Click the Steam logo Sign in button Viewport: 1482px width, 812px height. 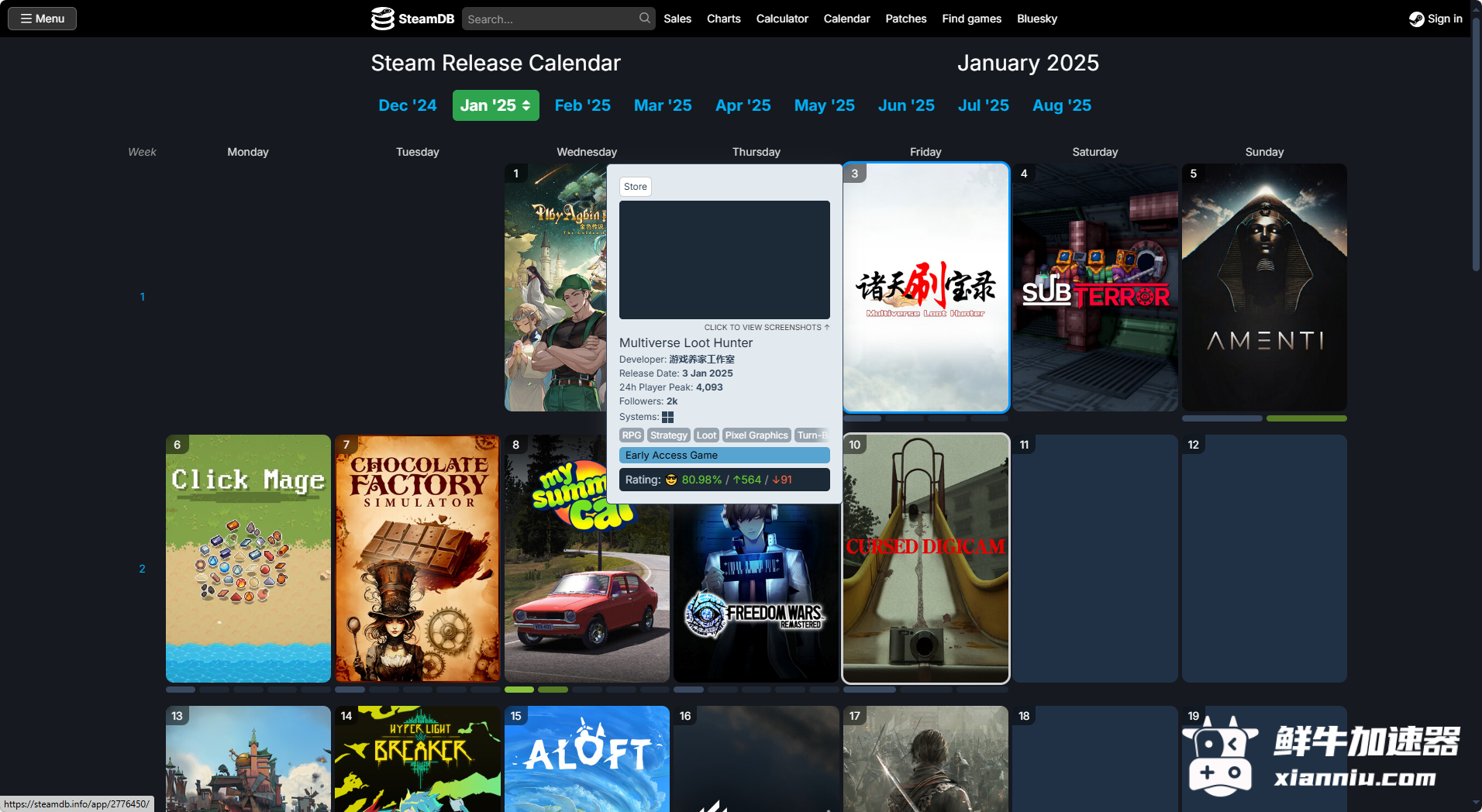1435,19
